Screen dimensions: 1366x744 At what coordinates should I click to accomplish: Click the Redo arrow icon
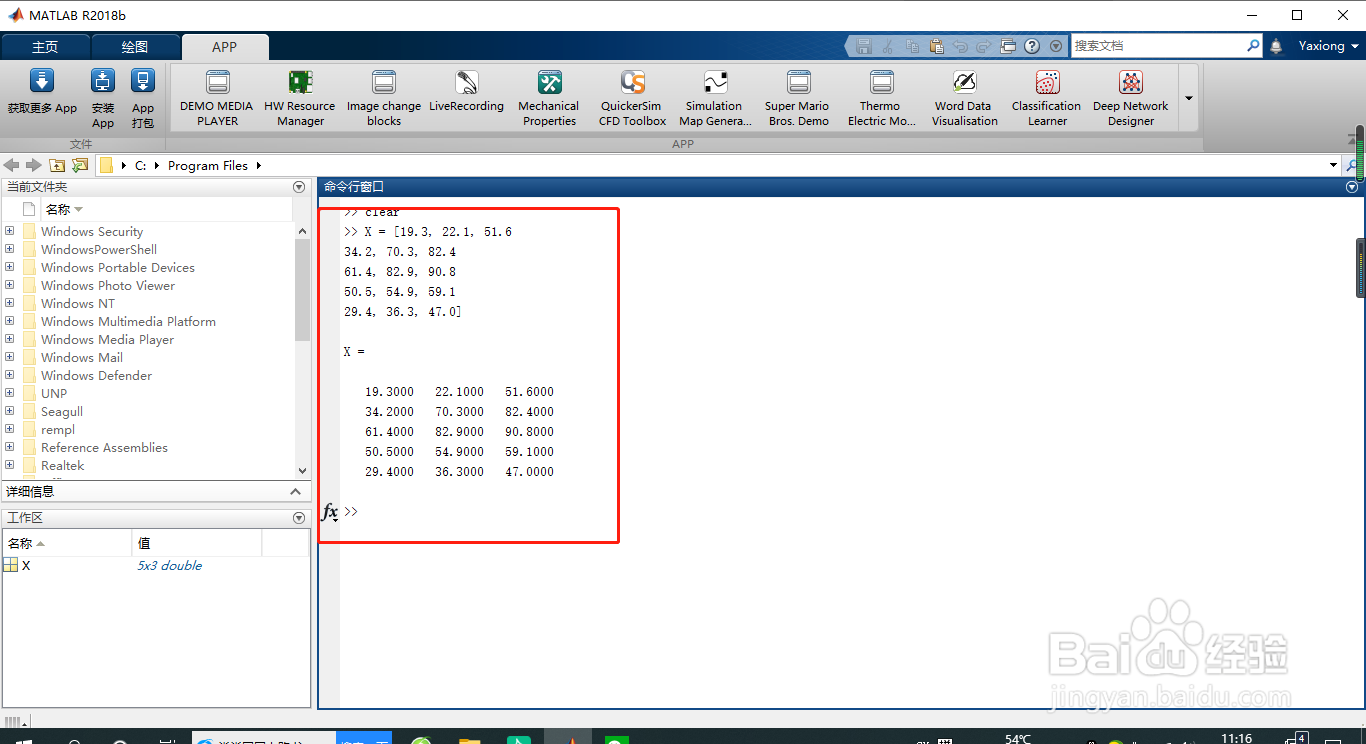click(x=984, y=46)
